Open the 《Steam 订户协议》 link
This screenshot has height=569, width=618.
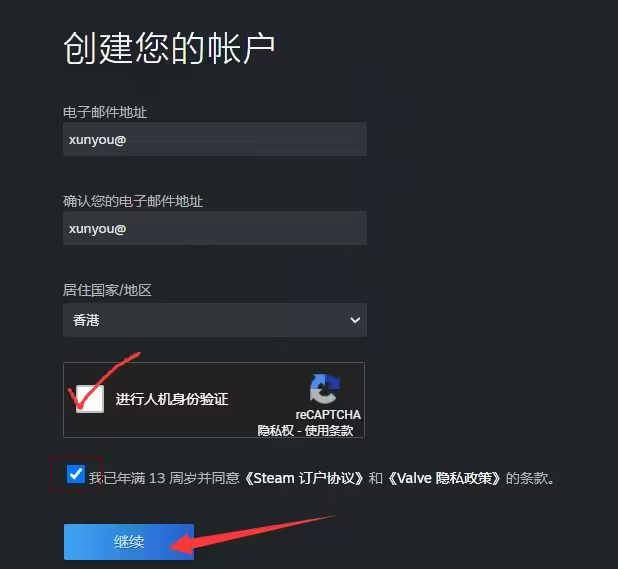[304, 478]
